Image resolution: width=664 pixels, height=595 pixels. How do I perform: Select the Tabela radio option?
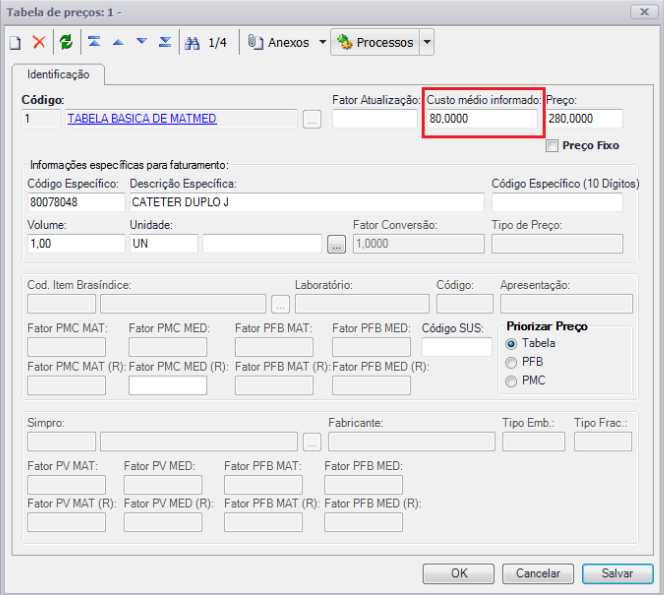point(511,344)
